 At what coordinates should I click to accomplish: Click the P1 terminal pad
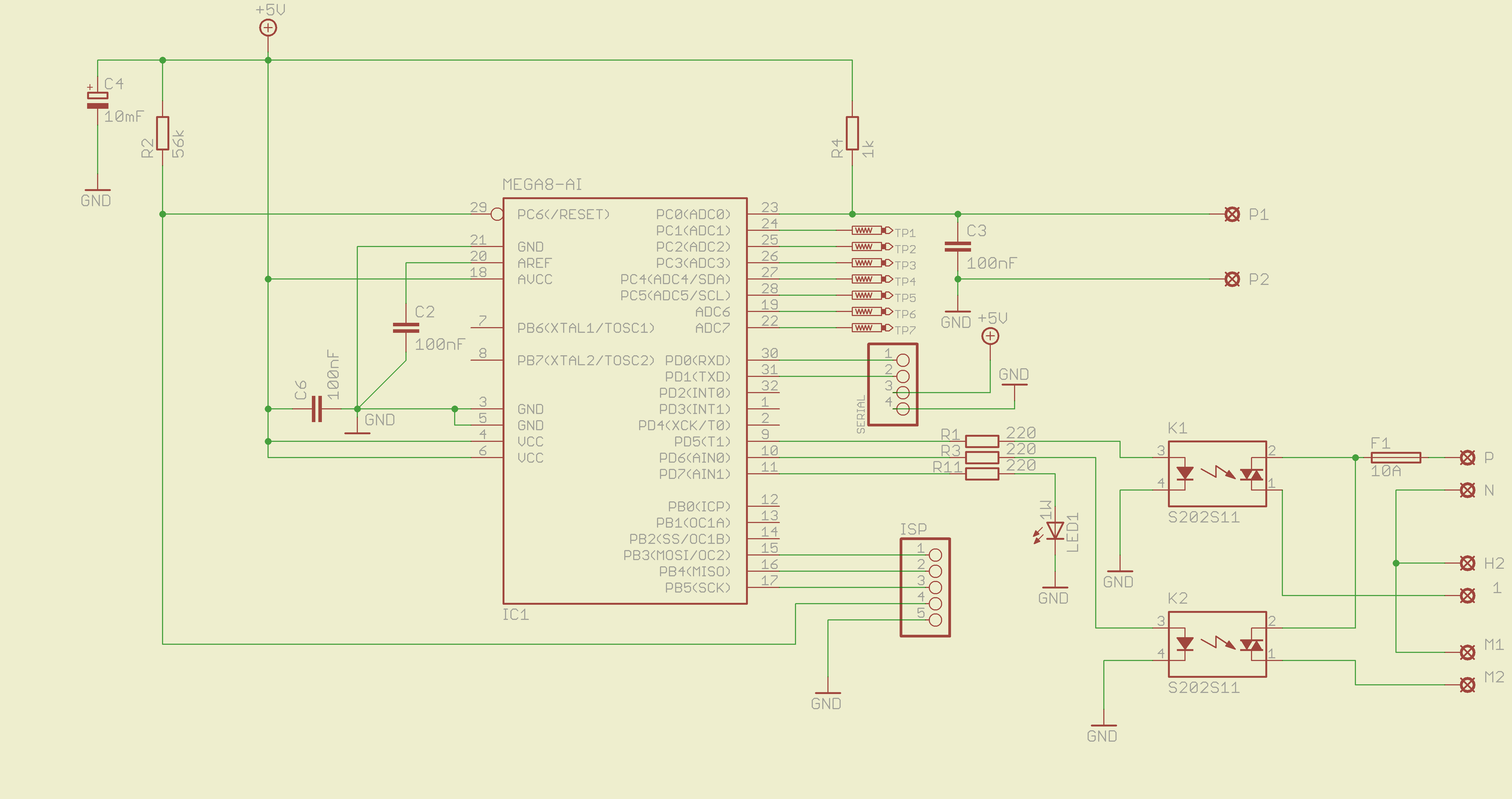[x=1233, y=214]
